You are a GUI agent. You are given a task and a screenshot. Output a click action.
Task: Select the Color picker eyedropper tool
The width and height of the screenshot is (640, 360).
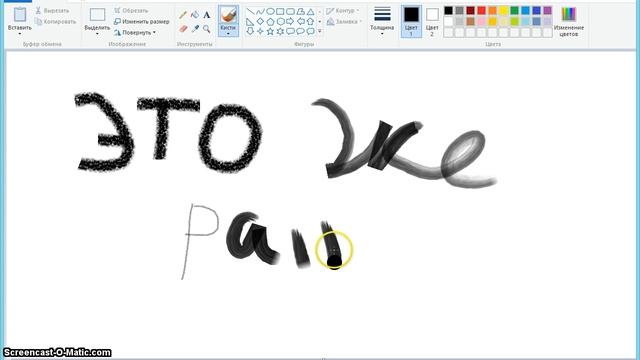(195, 29)
